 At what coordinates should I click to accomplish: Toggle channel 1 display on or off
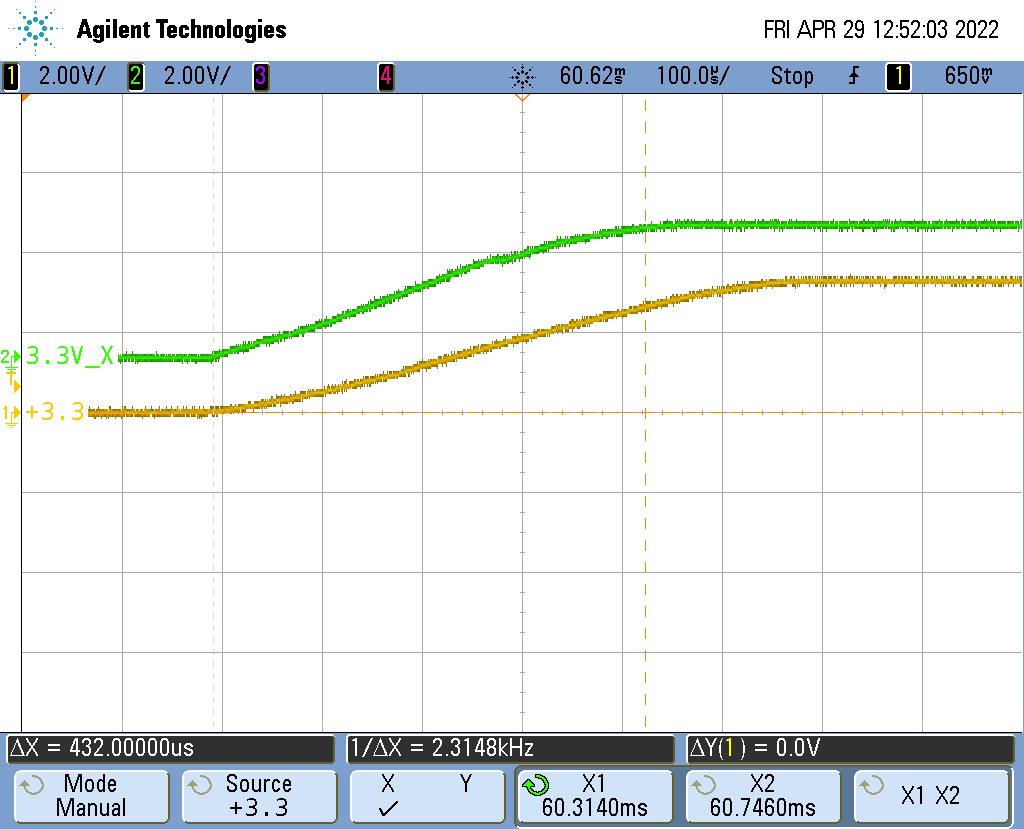10,76
